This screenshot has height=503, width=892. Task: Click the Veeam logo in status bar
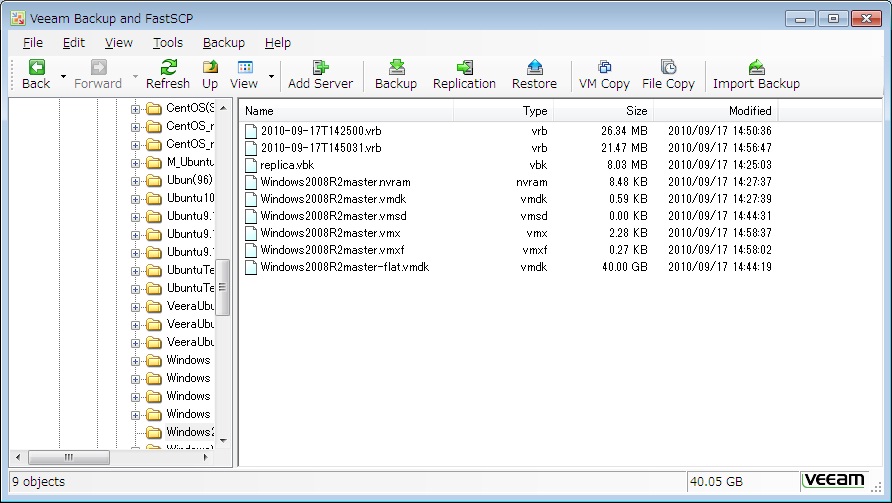pyautogui.click(x=834, y=481)
